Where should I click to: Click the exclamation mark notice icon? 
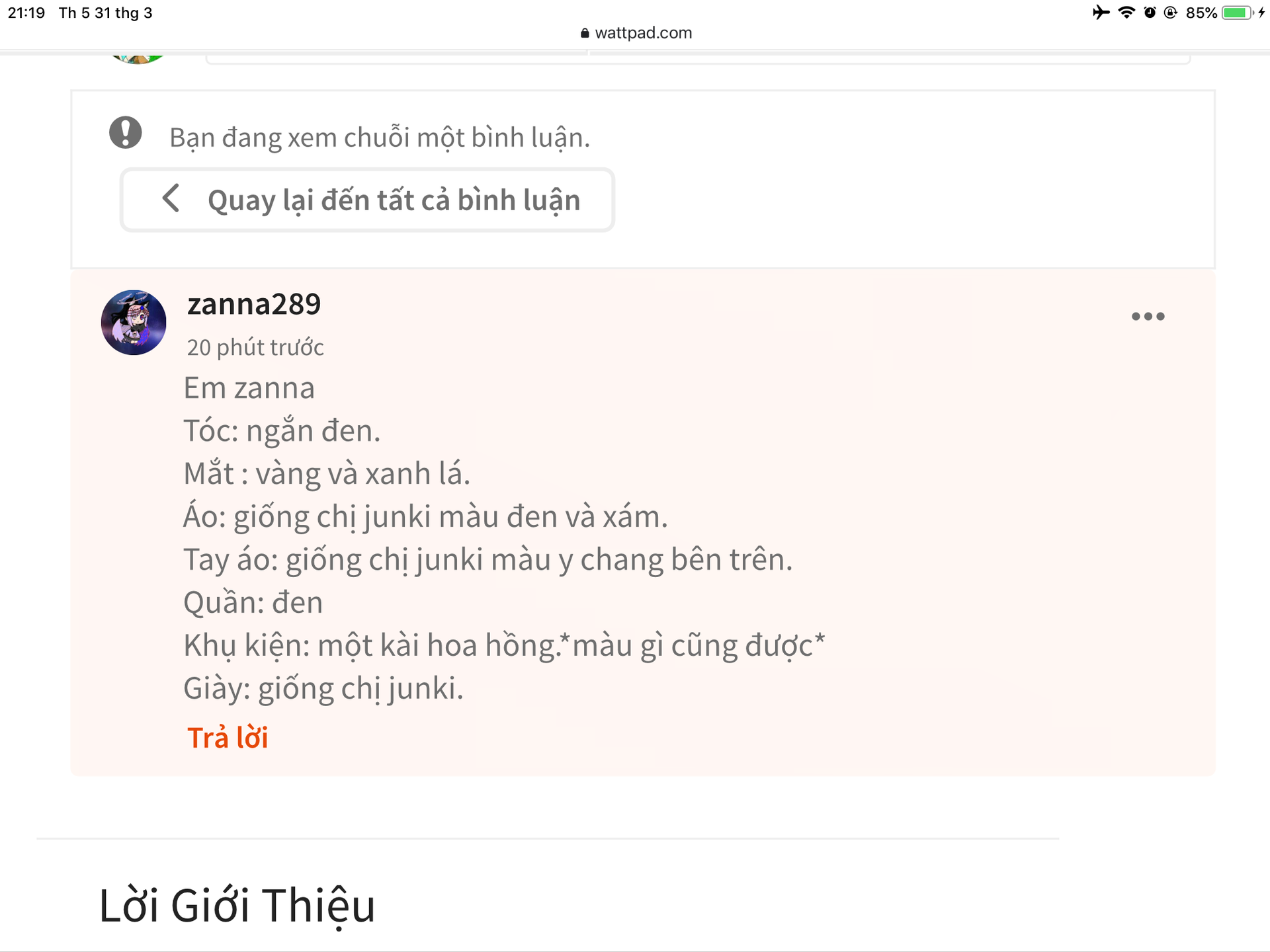(x=126, y=132)
